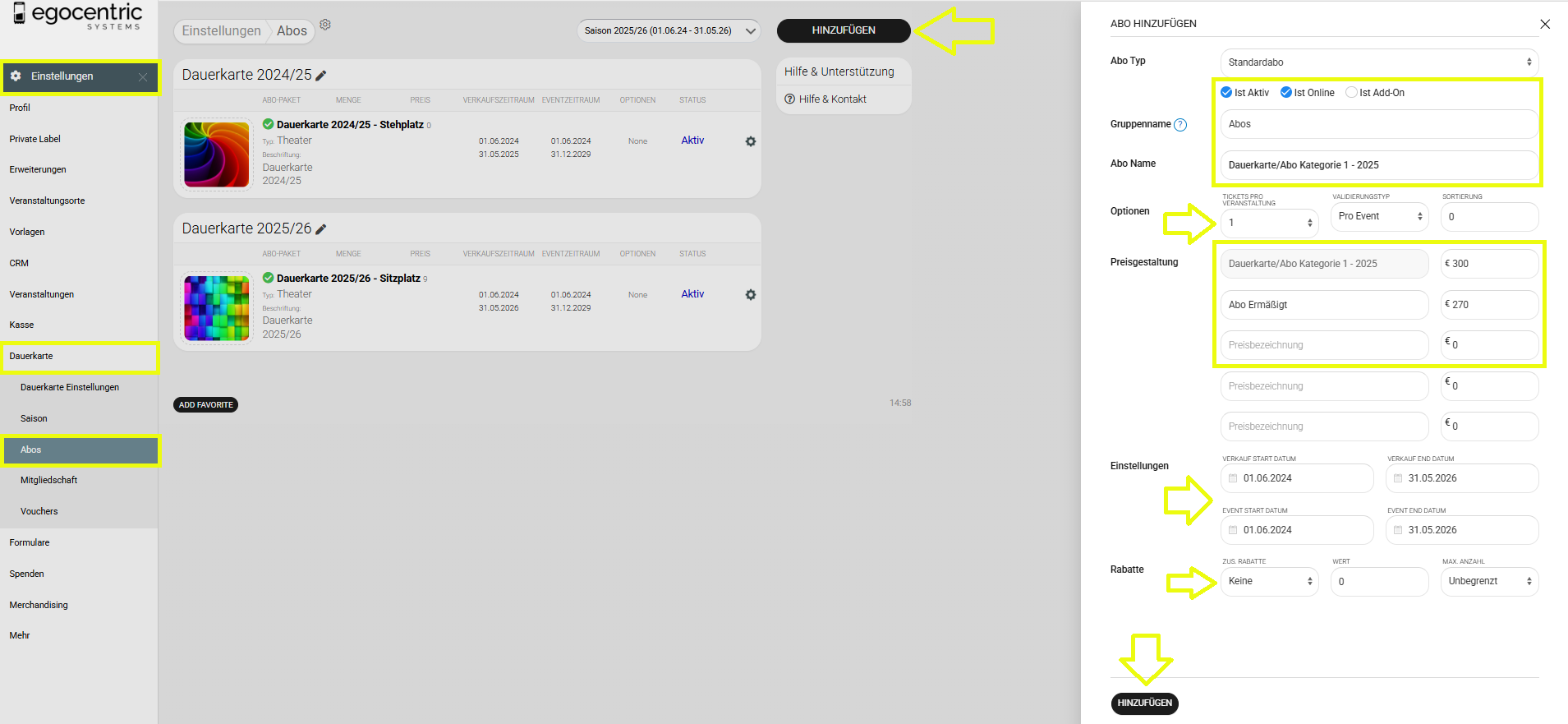
Task: Click calendar icon in Verkauf Start Datum field
Action: click(x=1233, y=478)
